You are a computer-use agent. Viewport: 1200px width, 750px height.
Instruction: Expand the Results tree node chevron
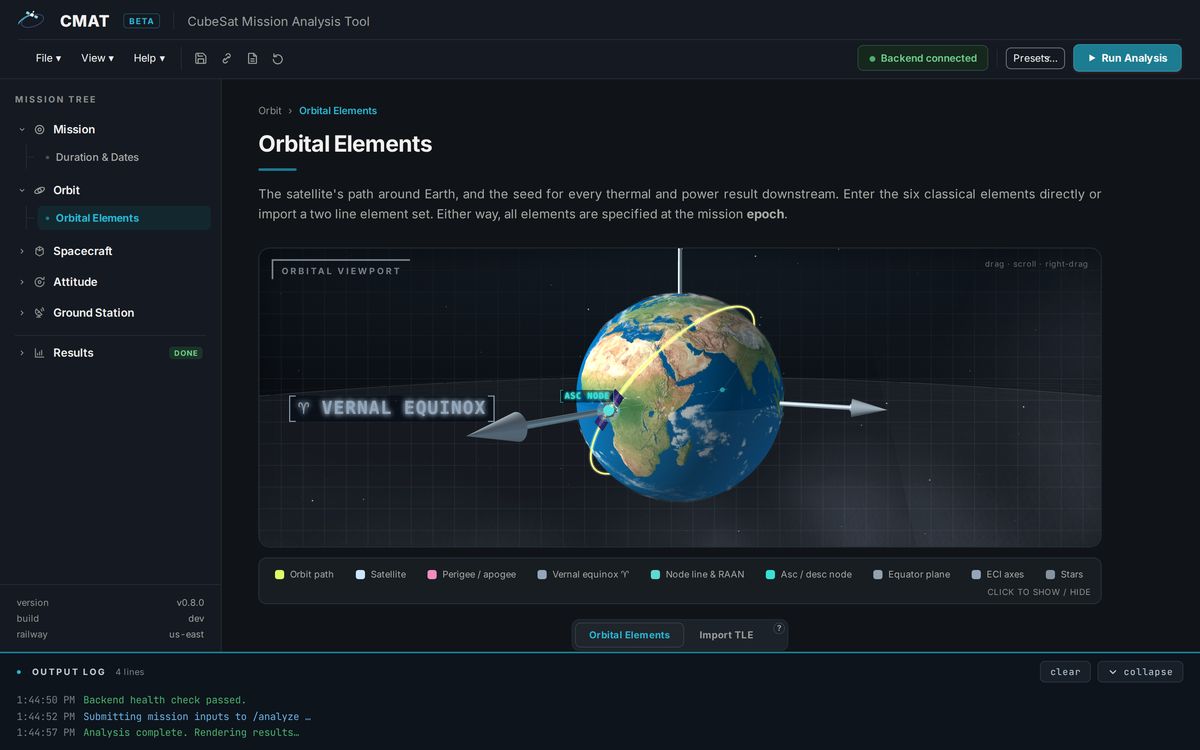click(x=22, y=353)
